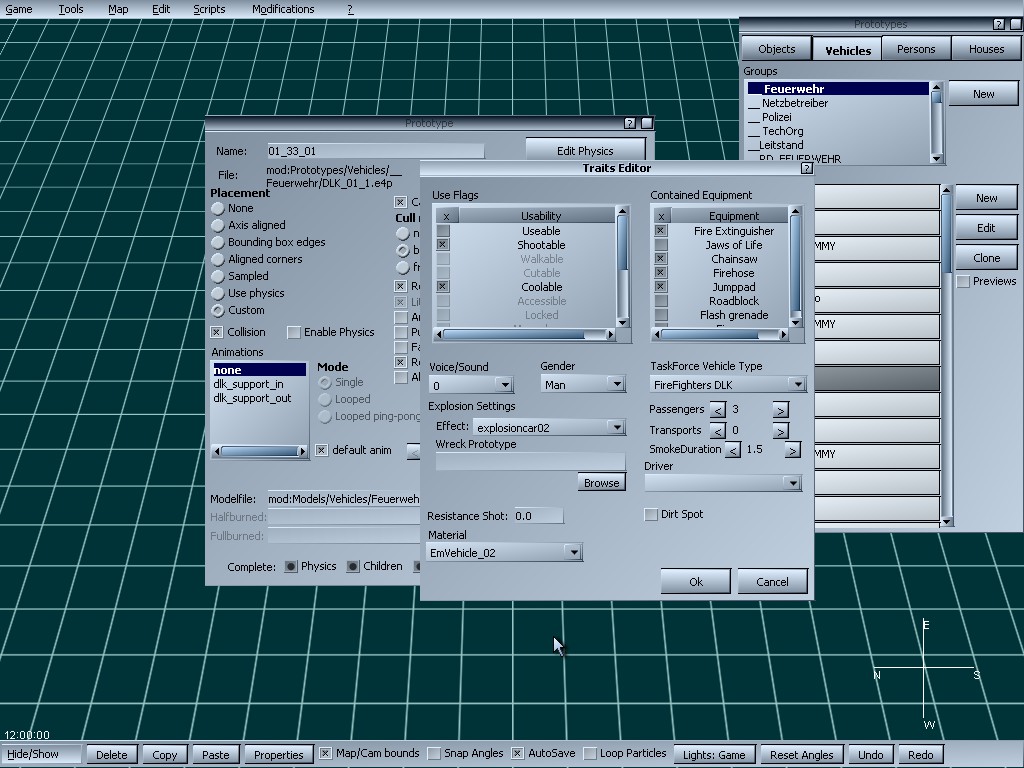Increase Transports count with right arrow
Image resolution: width=1024 pixels, height=768 pixels.
pos(780,431)
